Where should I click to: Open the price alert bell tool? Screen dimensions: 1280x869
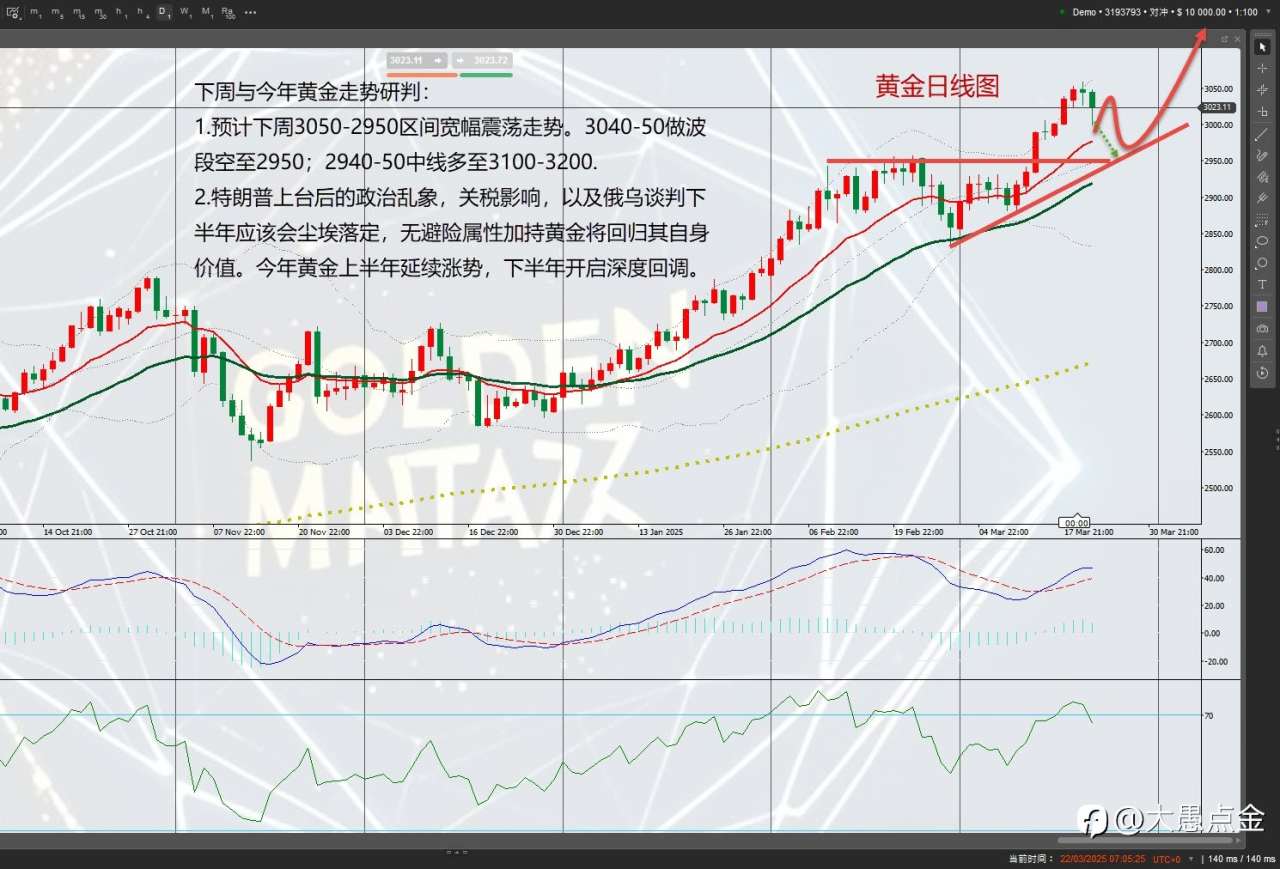[1262, 349]
